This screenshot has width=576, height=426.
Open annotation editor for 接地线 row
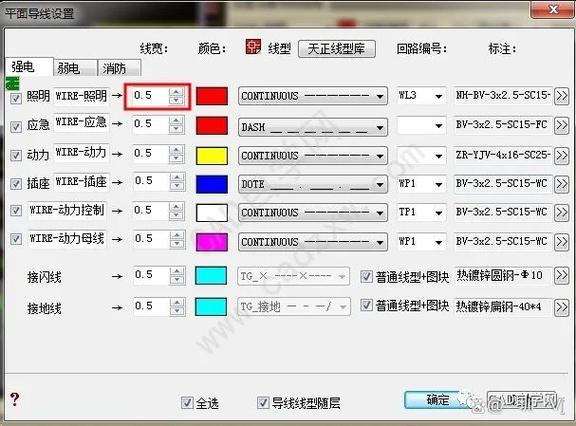pos(562,307)
